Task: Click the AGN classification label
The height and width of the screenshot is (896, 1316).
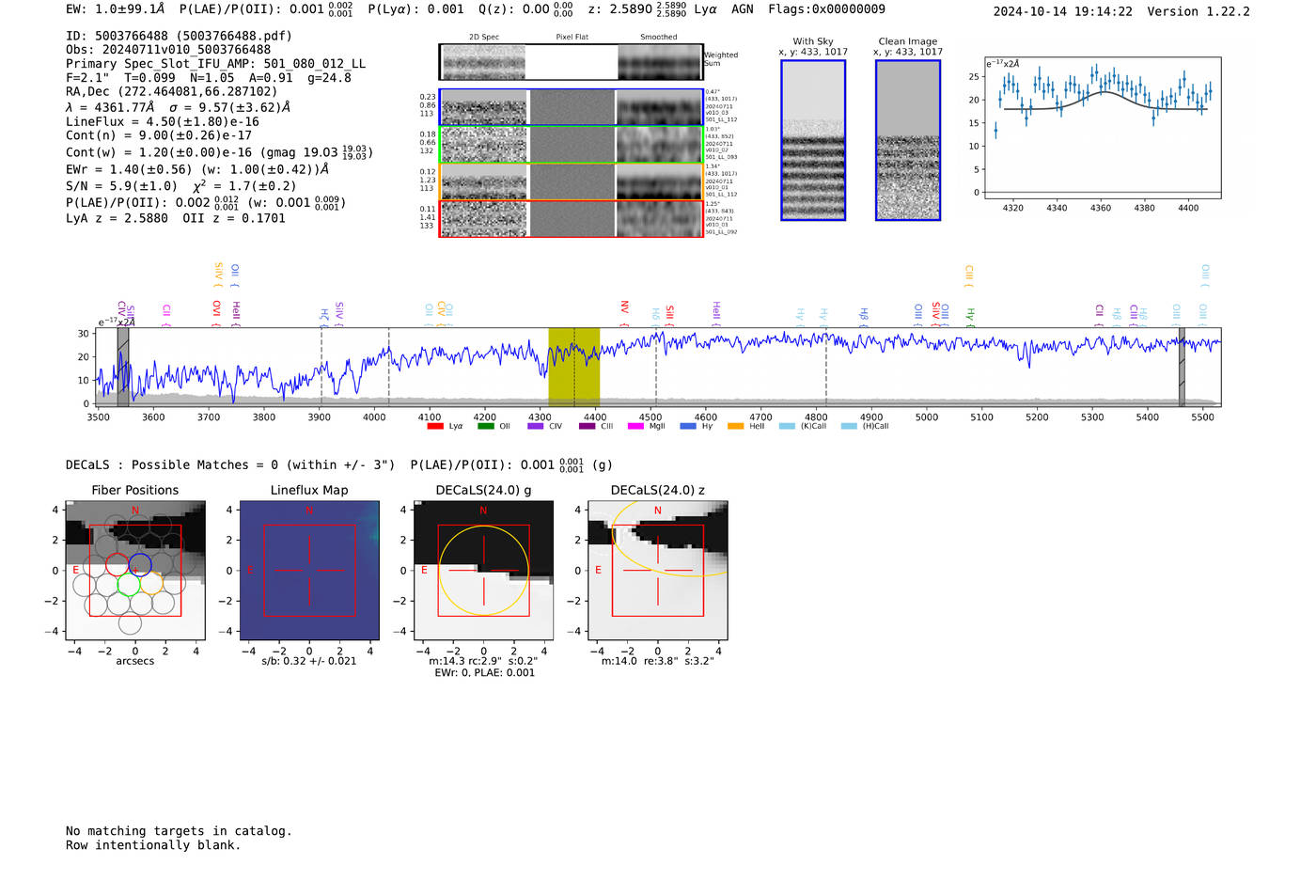Action: pos(743,9)
